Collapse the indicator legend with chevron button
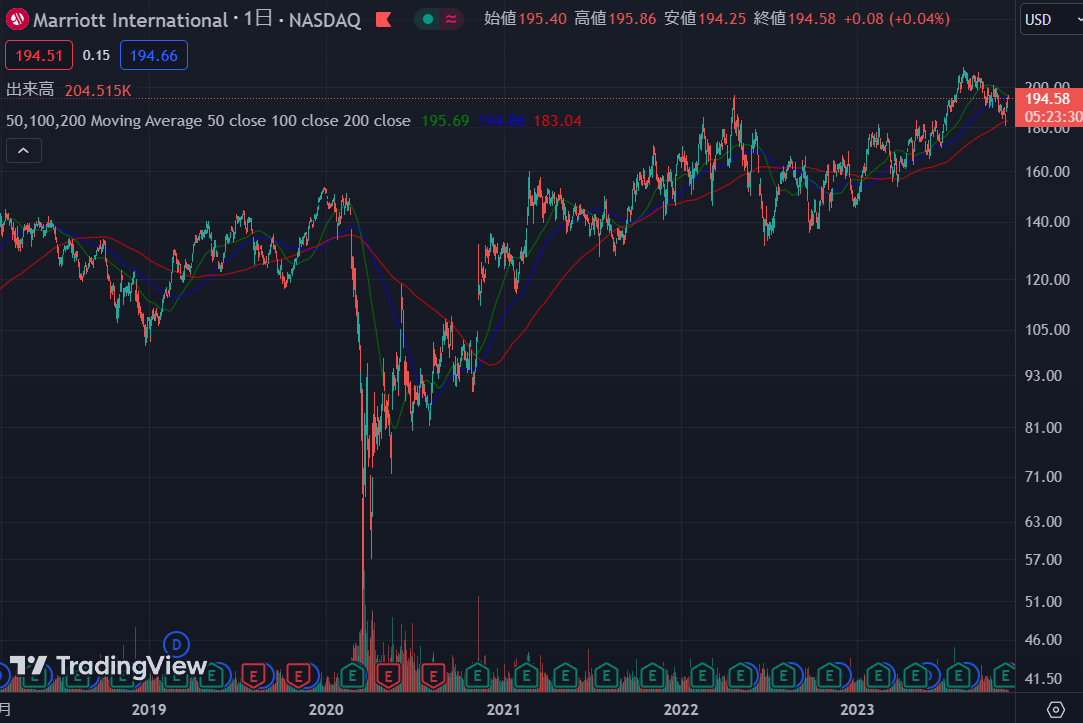This screenshot has width=1083, height=723. pos(23,151)
